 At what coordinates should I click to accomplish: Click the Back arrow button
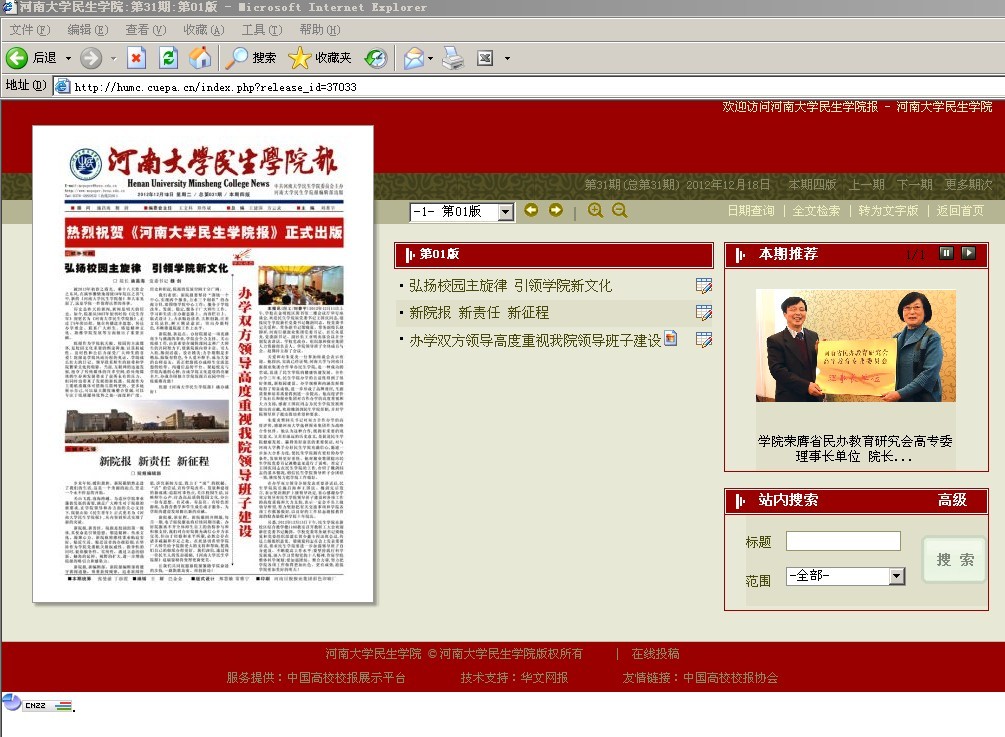click(17, 58)
